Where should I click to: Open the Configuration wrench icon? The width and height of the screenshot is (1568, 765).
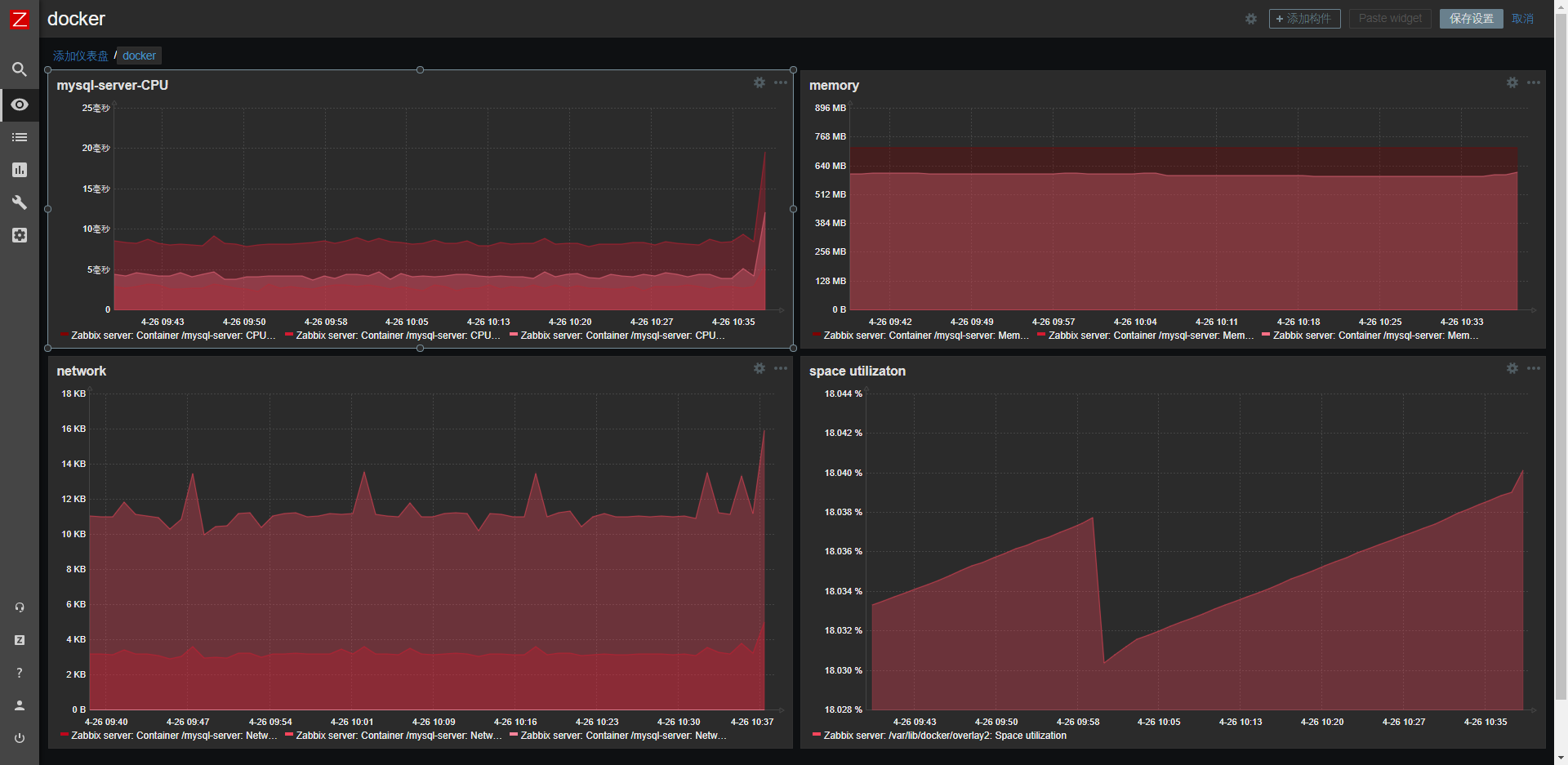[x=20, y=202]
